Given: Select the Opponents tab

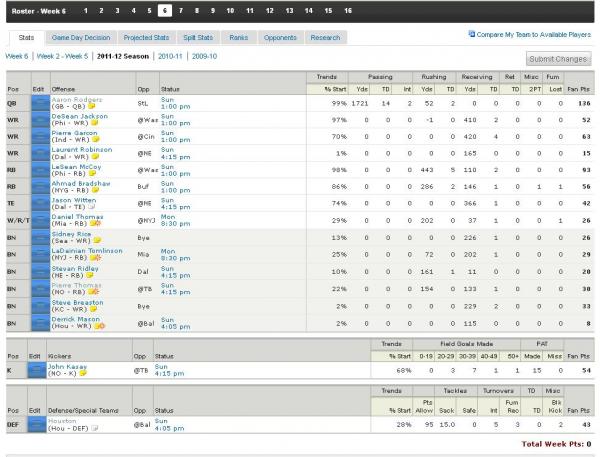Looking at the screenshot, I should (279, 37).
